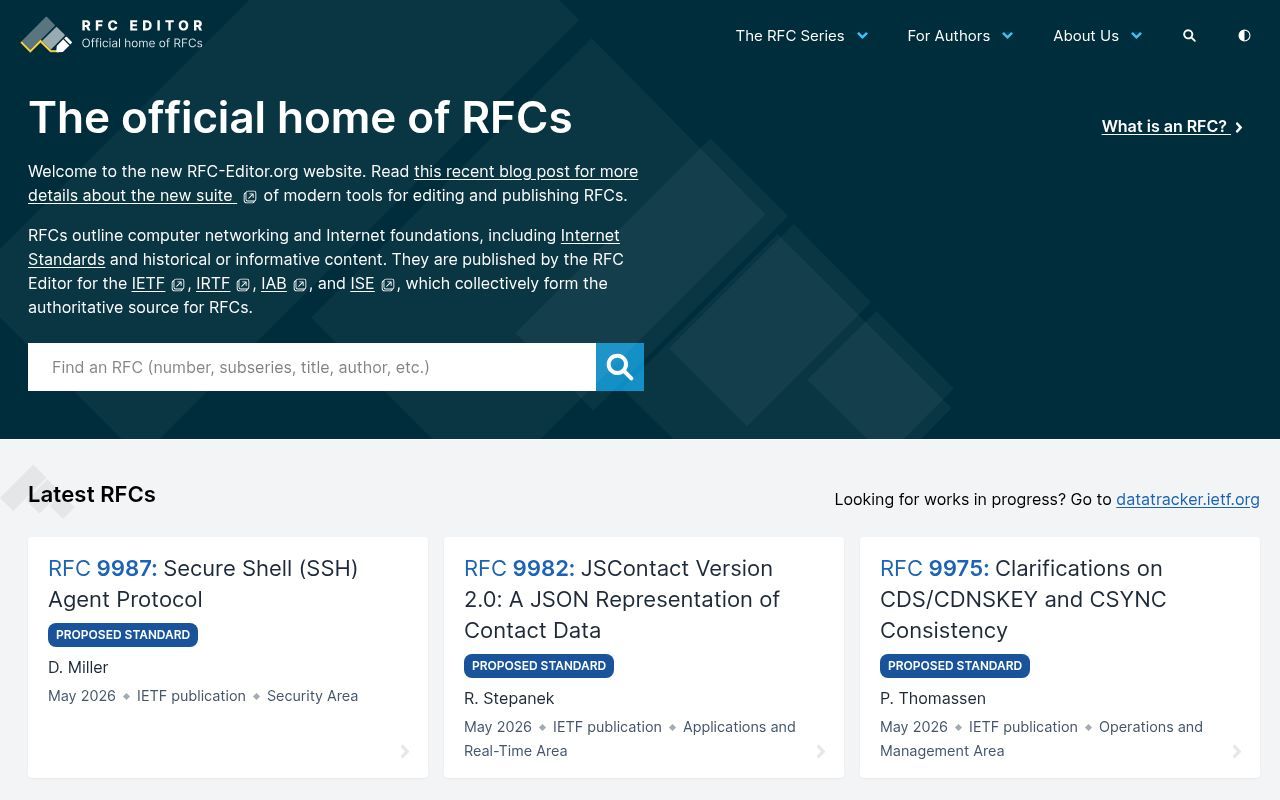The image size is (1280, 800).
Task: Visit the IAB link
Action: coord(274,283)
